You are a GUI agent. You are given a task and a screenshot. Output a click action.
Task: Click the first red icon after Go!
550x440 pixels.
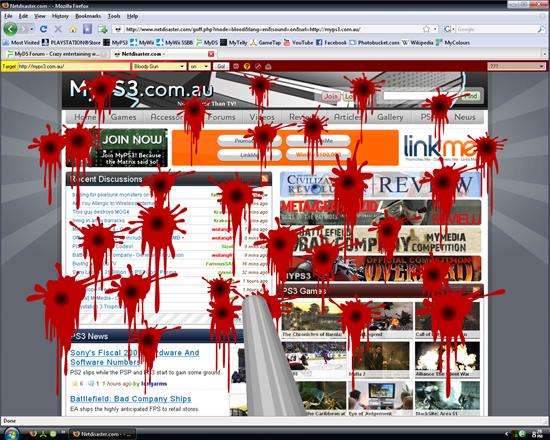tap(236, 66)
